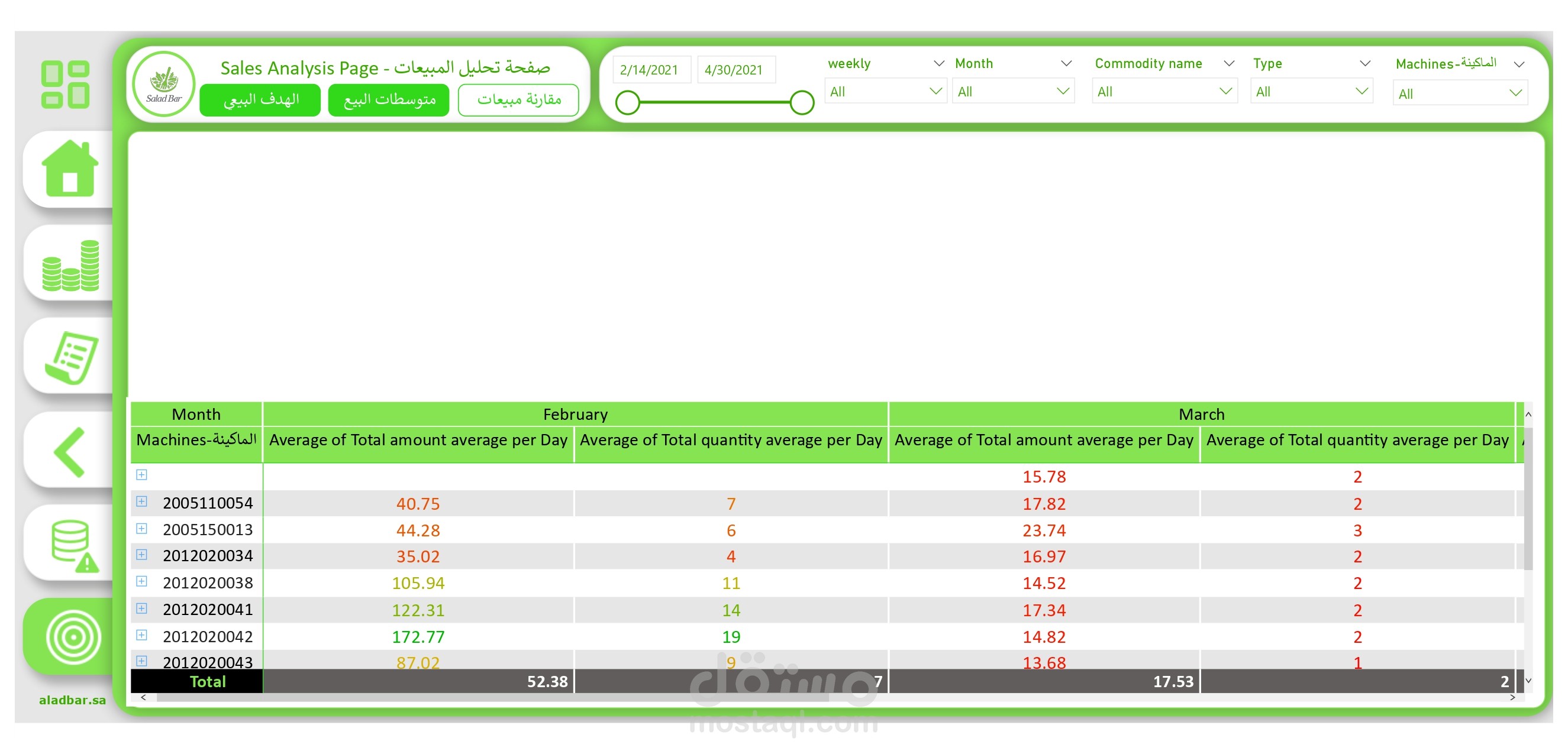
Task: Select the target bullseye icon
Action: click(x=73, y=636)
